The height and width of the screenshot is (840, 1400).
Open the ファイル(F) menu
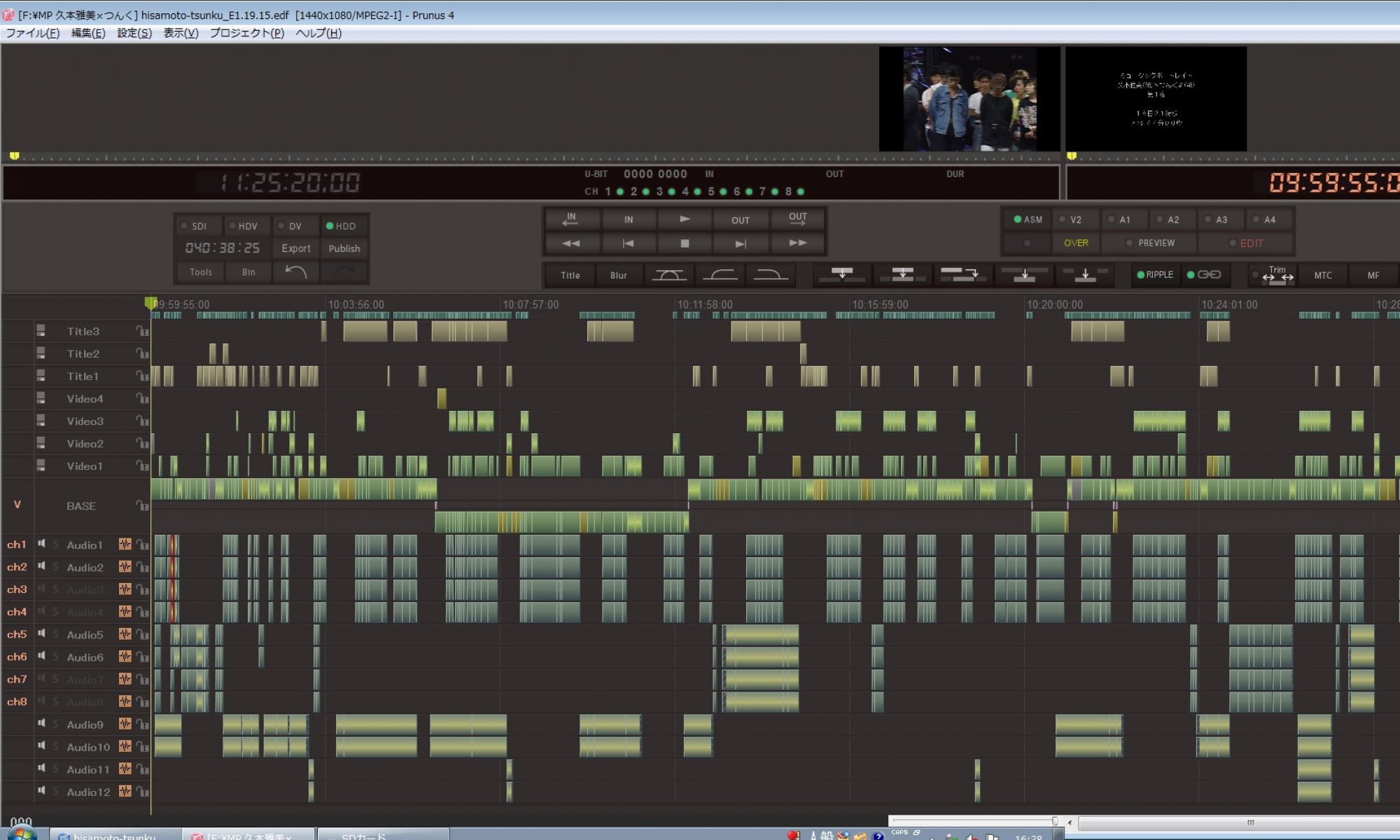(x=33, y=33)
